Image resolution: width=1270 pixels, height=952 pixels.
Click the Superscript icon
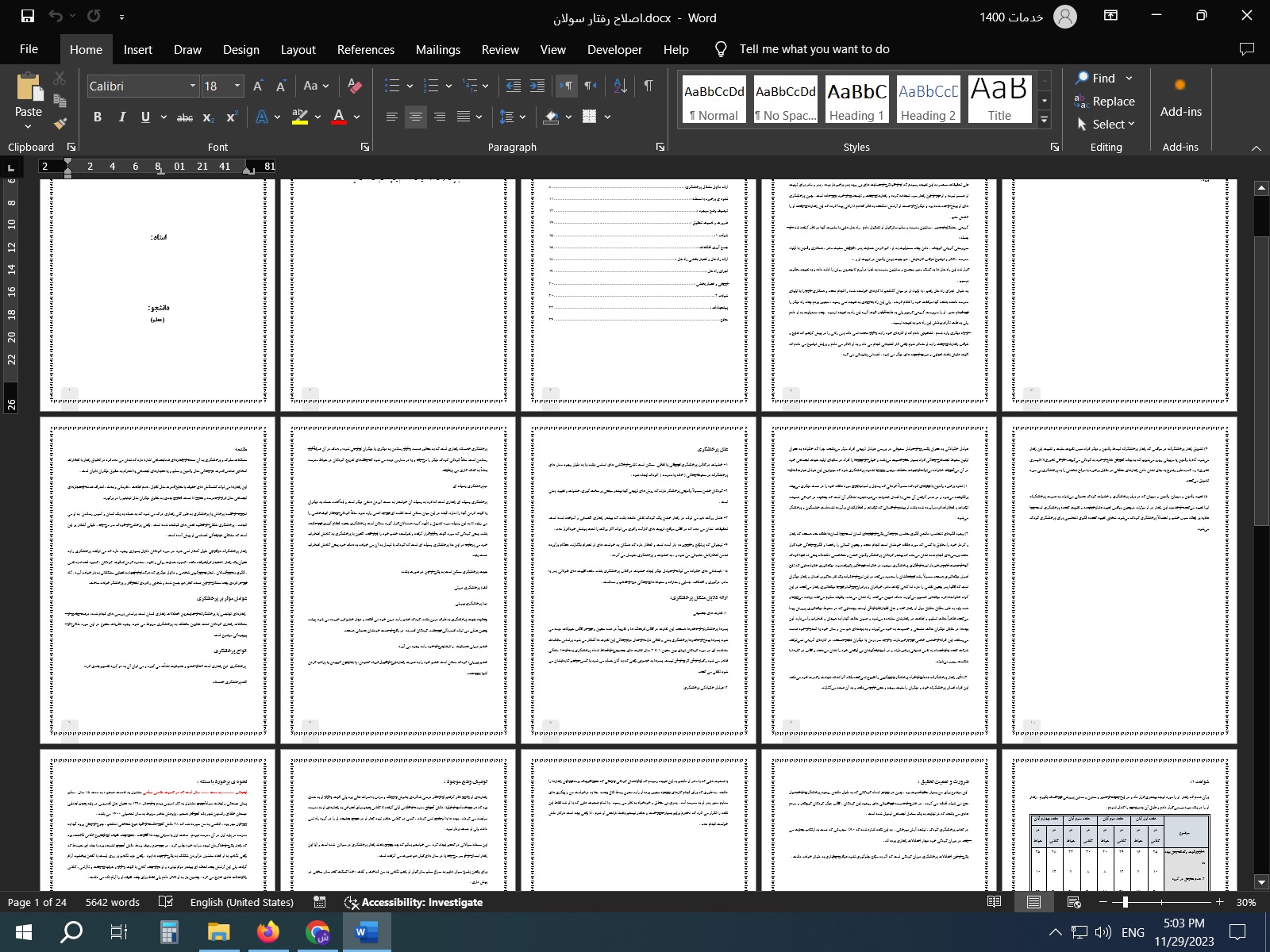[x=232, y=117]
